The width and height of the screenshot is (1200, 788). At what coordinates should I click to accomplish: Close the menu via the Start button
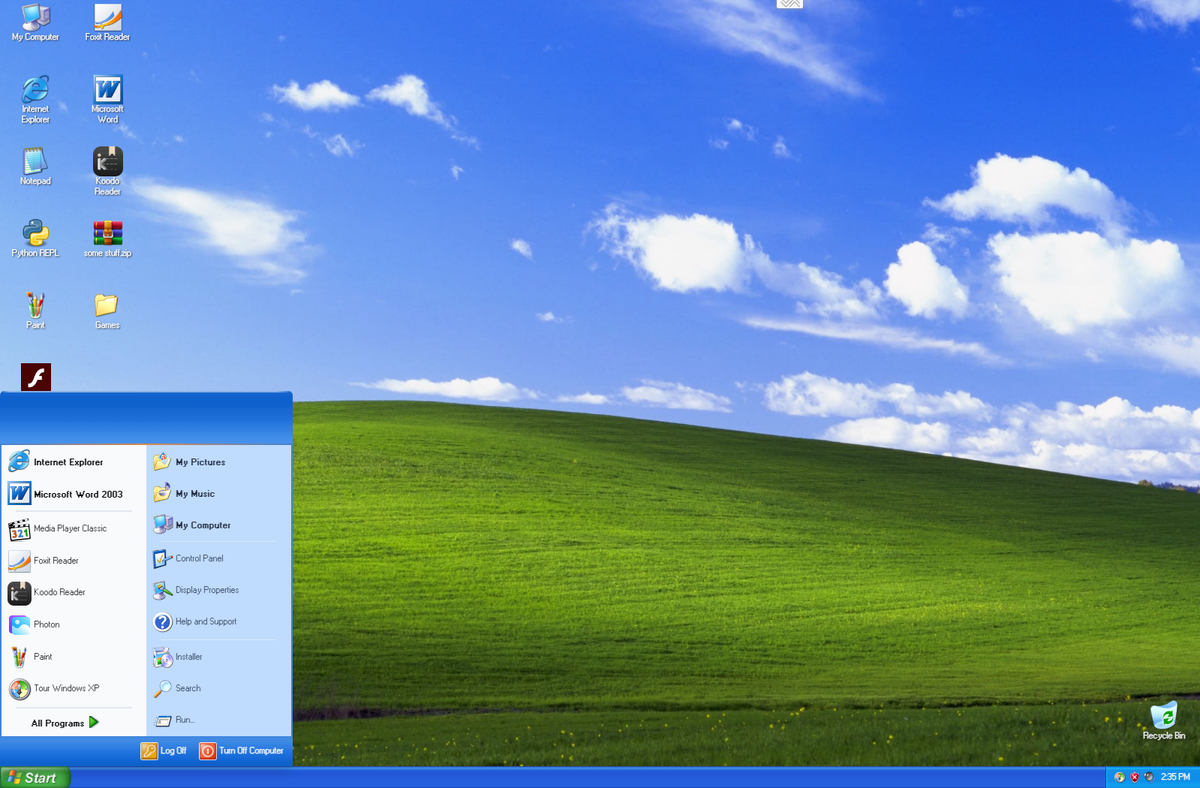click(35, 777)
